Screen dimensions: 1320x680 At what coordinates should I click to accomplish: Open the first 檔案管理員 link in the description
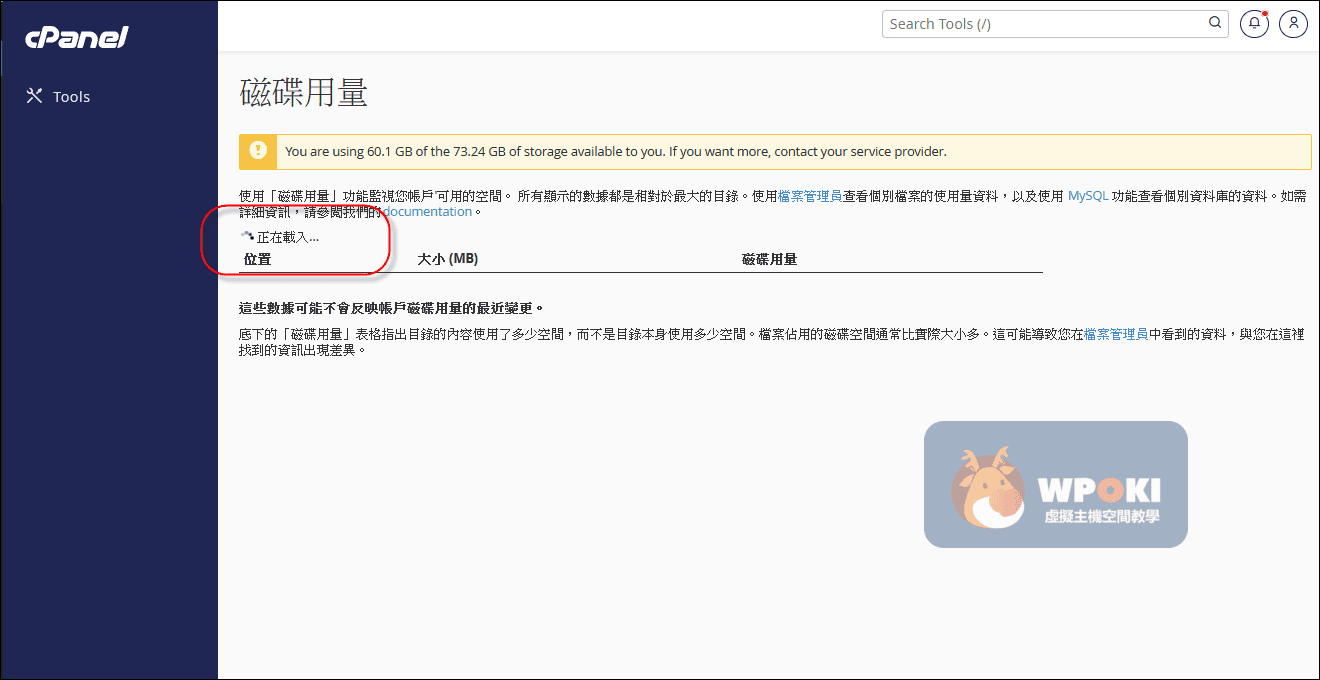[809, 197]
